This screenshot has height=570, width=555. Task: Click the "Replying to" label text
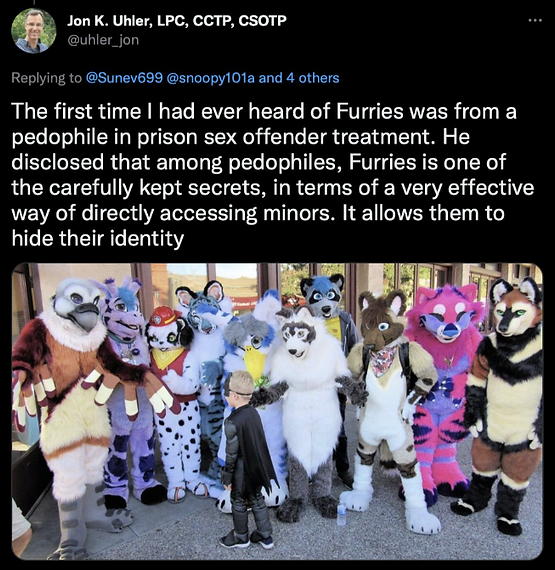tap(47, 78)
